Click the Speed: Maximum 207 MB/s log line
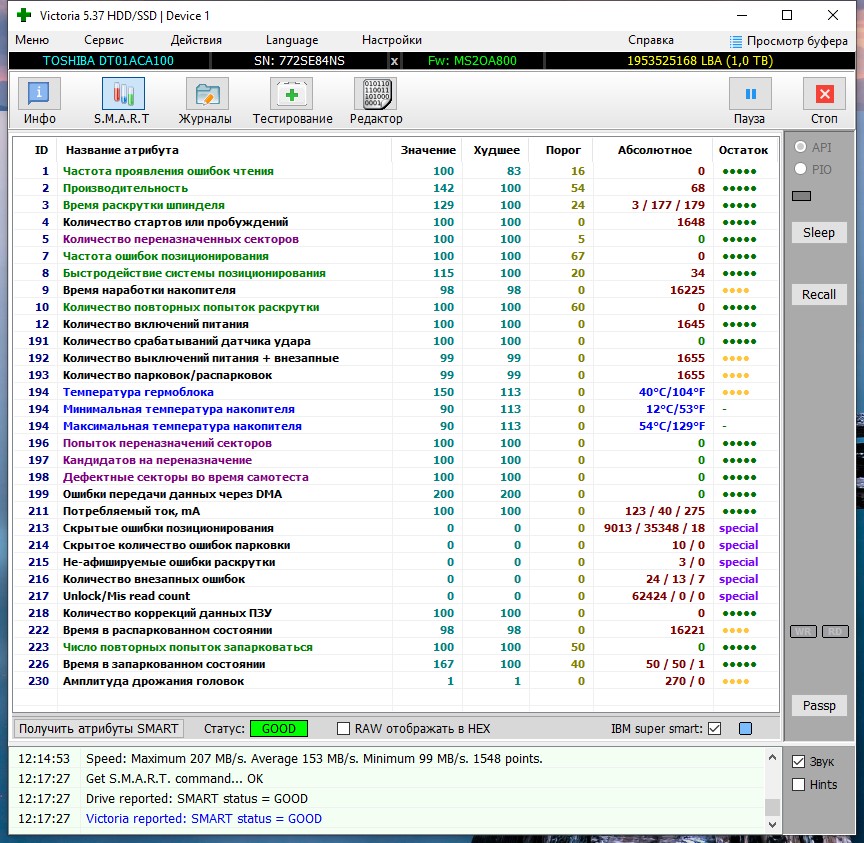This screenshot has width=864, height=843. click(x=314, y=759)
